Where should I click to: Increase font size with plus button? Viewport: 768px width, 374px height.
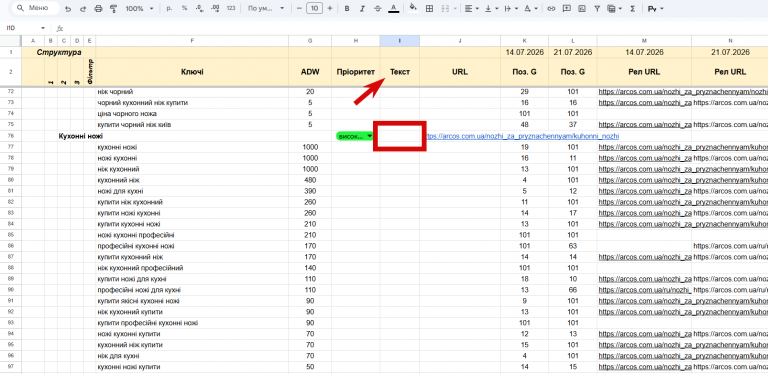tap(330, 8)
